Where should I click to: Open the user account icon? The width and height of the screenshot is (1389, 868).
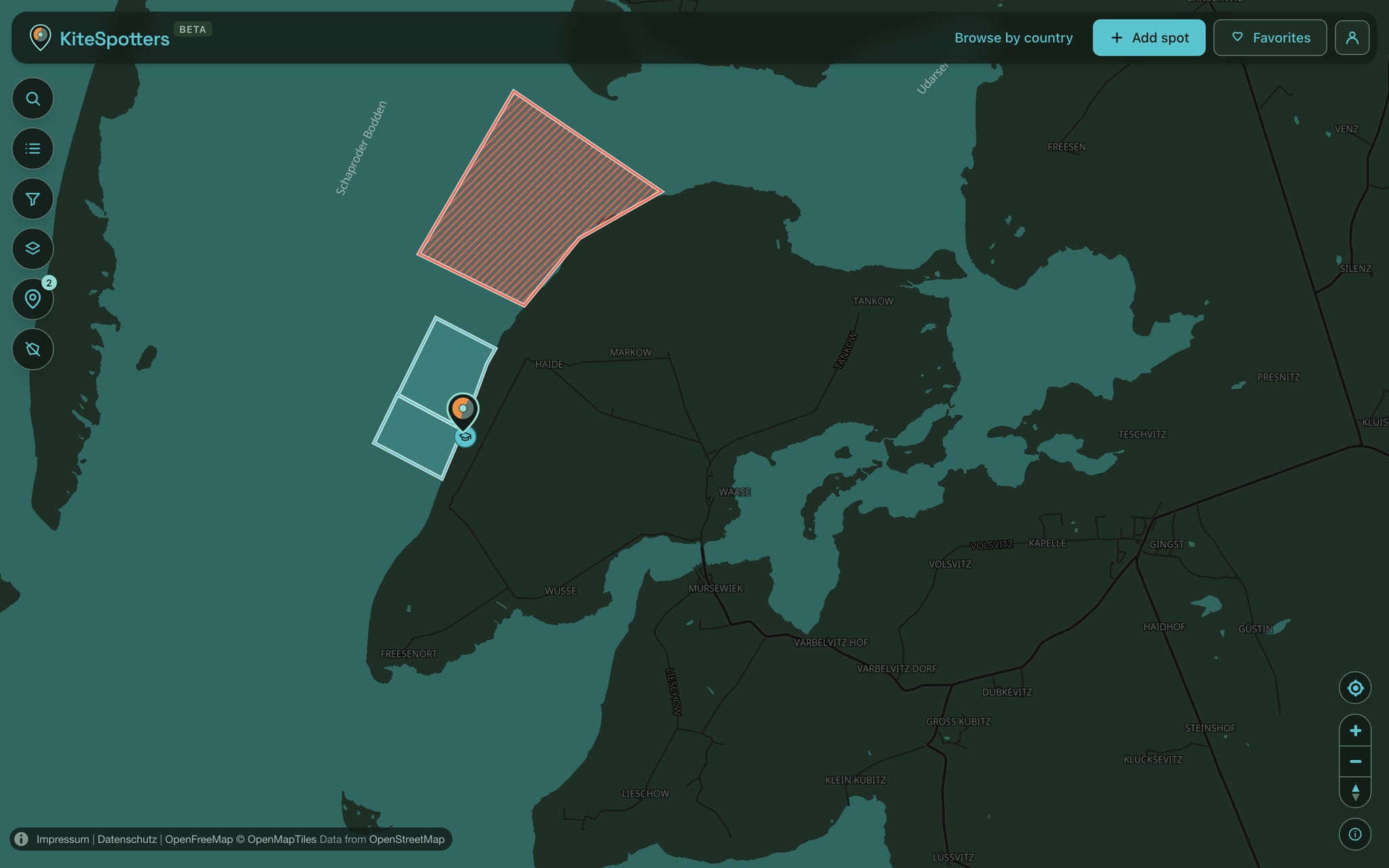[1352, 37]
